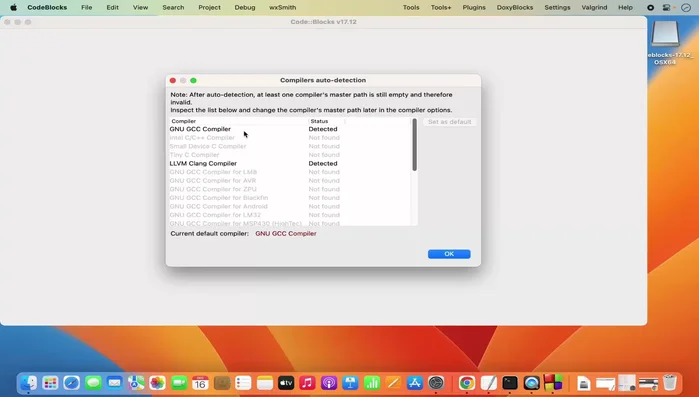The width and height of the screenshot is (699, 397).
Task: Open the Apple menu
Action: pos(13,8)
